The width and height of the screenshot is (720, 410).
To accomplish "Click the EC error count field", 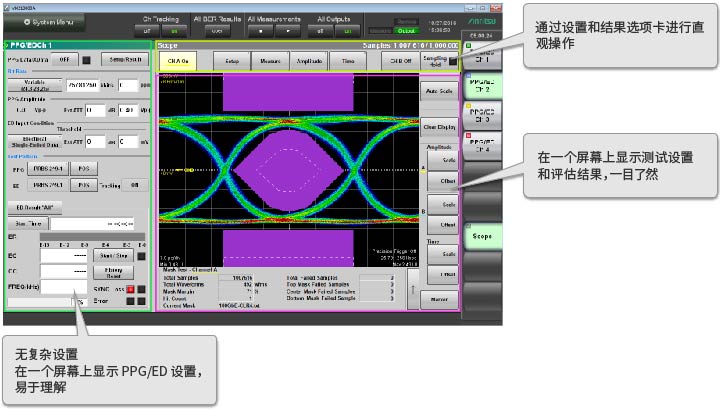I will [63, 256].
